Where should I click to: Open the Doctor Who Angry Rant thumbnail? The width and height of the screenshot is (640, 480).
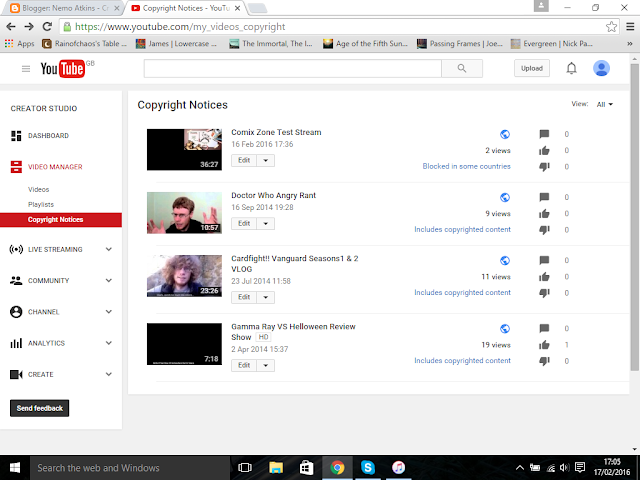(184, 213)
